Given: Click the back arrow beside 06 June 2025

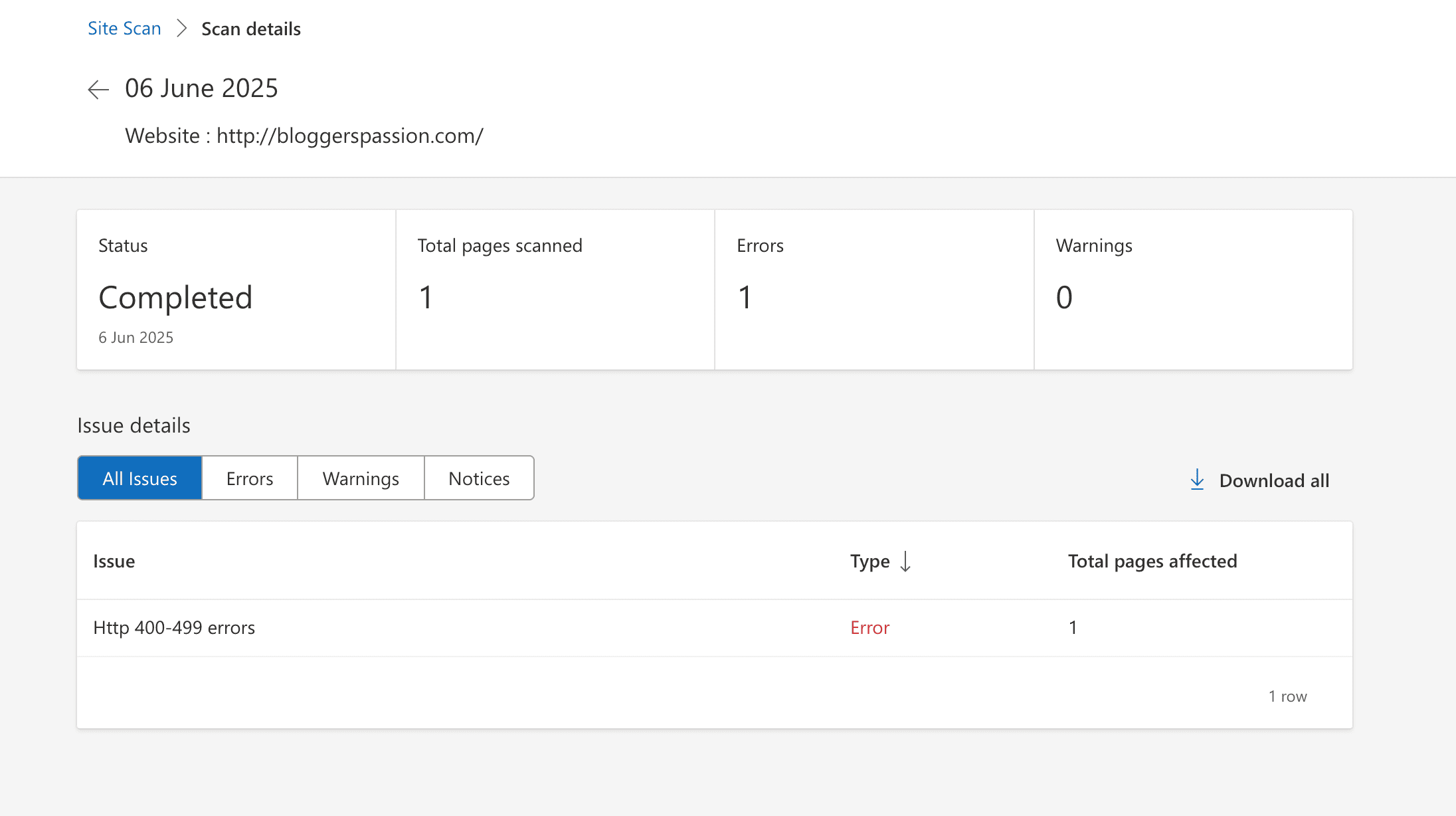Looking at the screenshot, I should (x=98, y=89).
